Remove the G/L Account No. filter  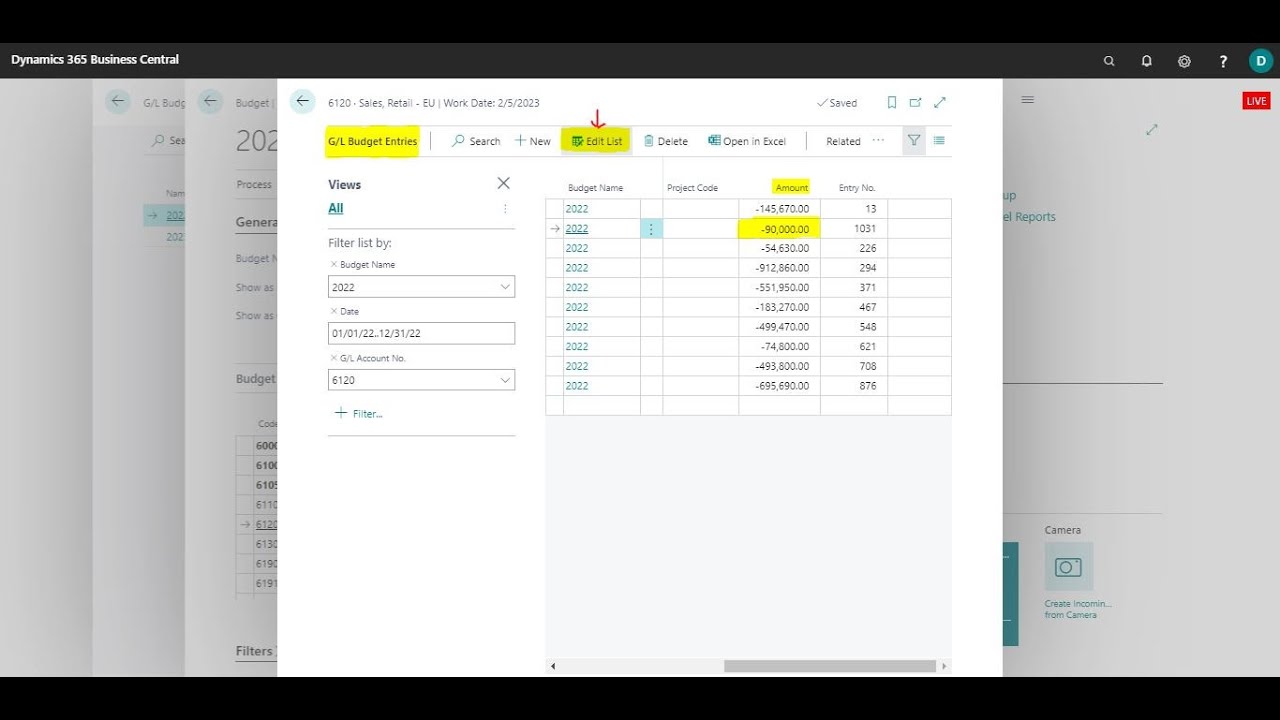click(334, 358)
